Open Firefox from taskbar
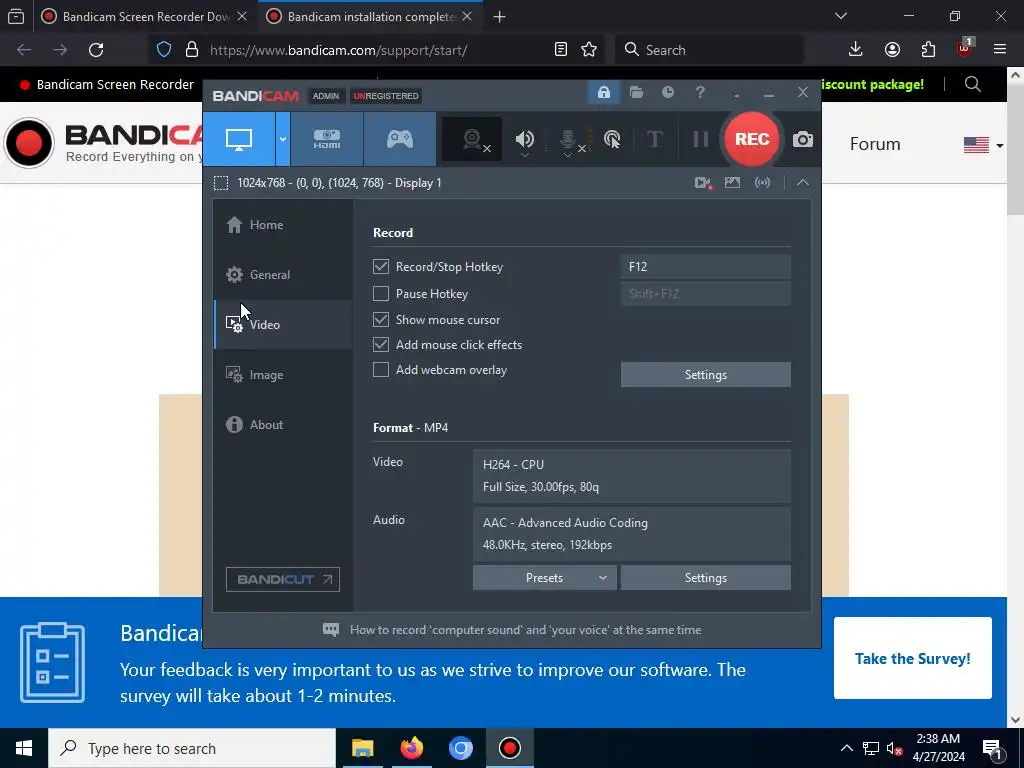The height and width of the screenshot is (768, 1024). click(411, 748)
